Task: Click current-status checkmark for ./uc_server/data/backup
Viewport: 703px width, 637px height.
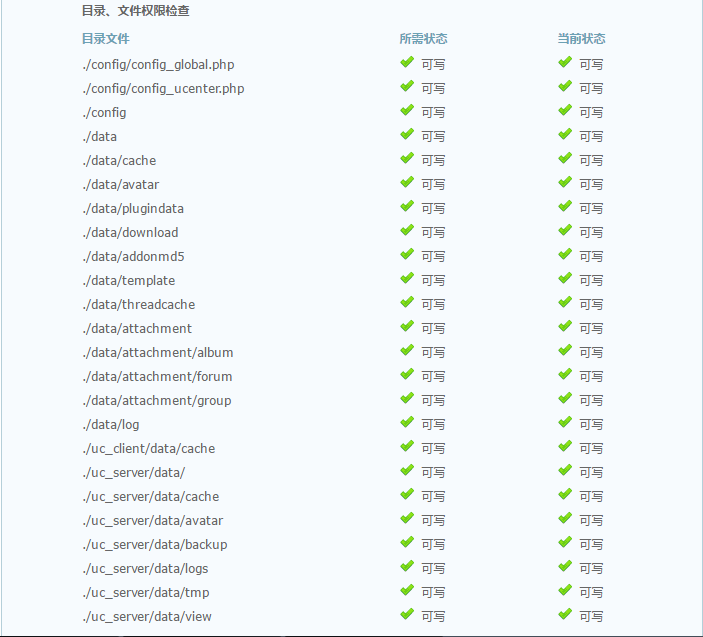Action: 565,542
